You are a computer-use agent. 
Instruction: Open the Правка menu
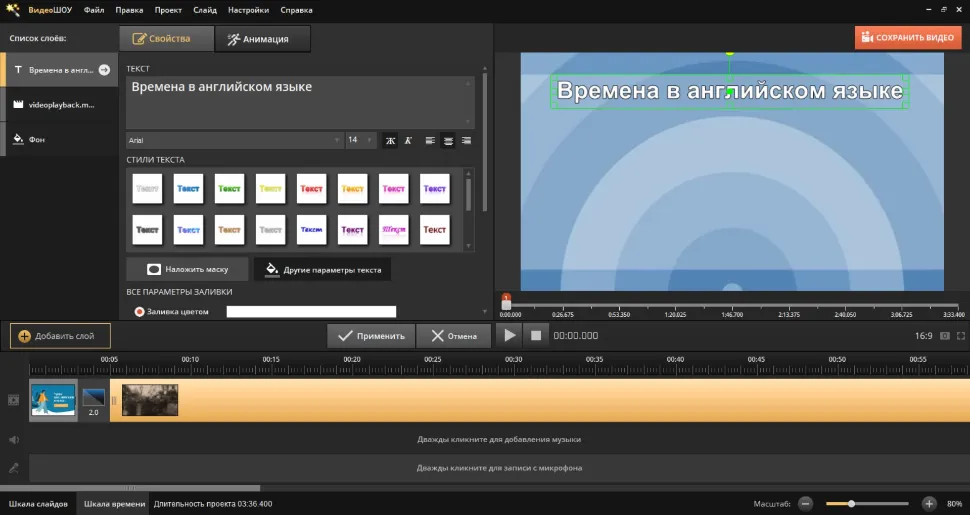coord(129,10)
